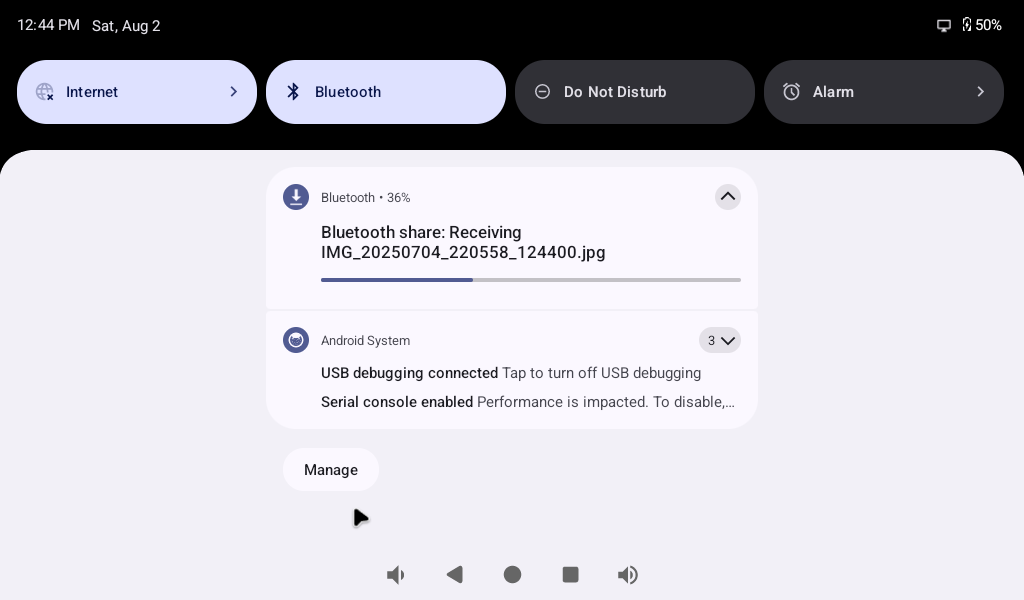Click the volume down button
Viewport: 1024px width, 600px height.
pyautogui.click(x=396, y=575)
